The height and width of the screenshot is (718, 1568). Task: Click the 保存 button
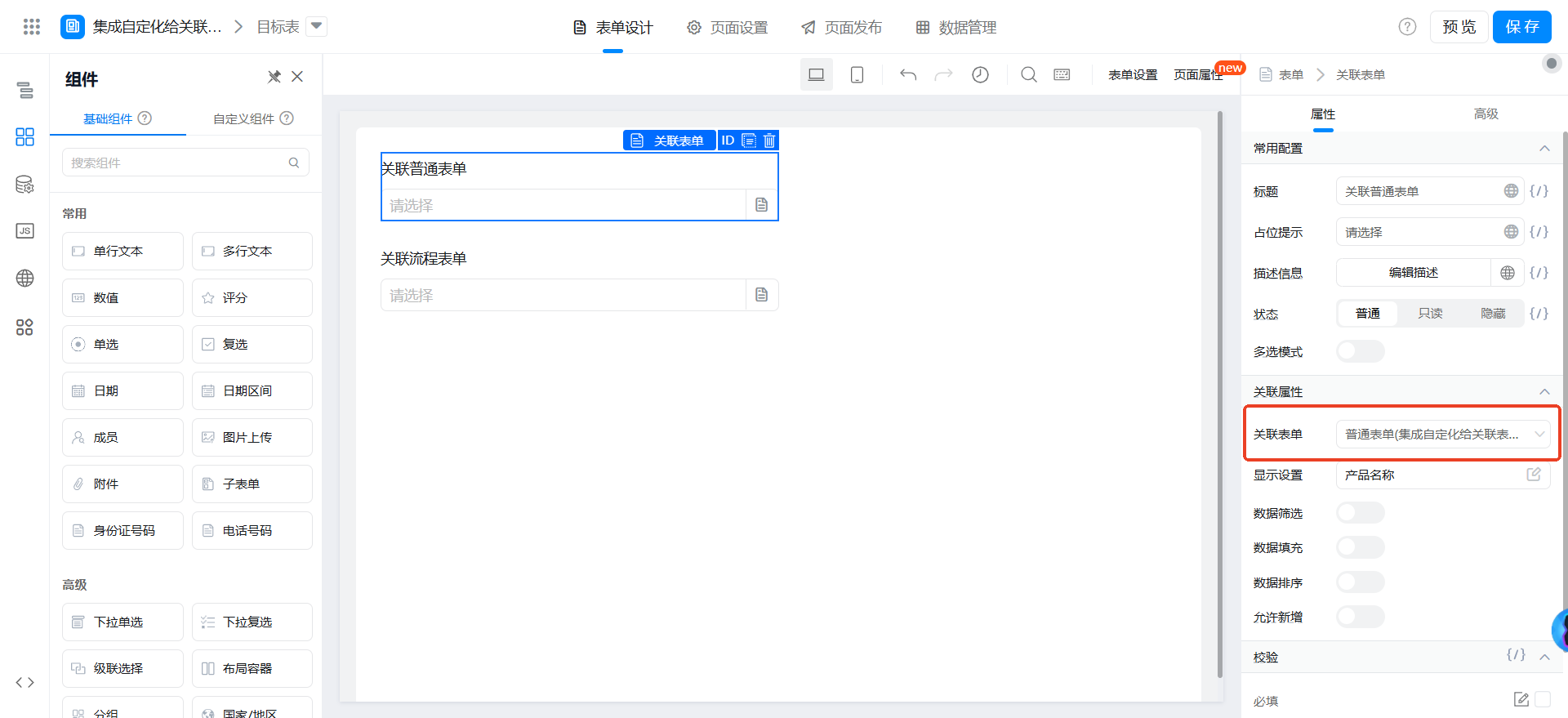1521,27
